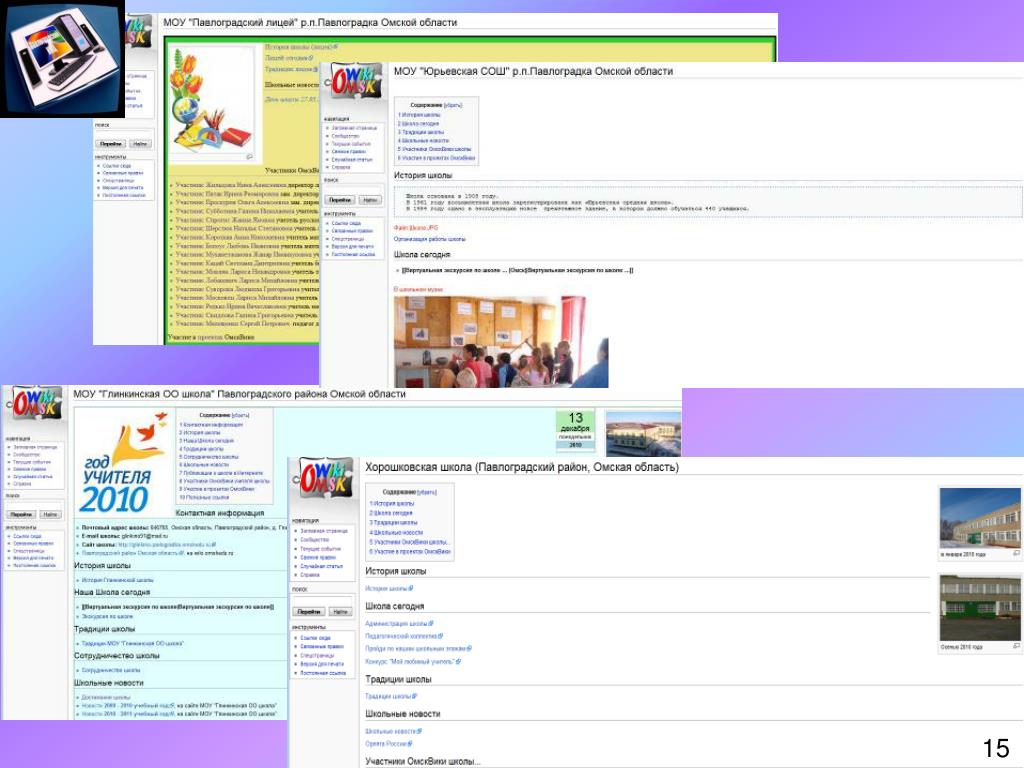Viewport: 1024px width, 768px height.
Task: Open Постоянная ссылка in Хорошковская школа sidebar
Action: point(323,673)
